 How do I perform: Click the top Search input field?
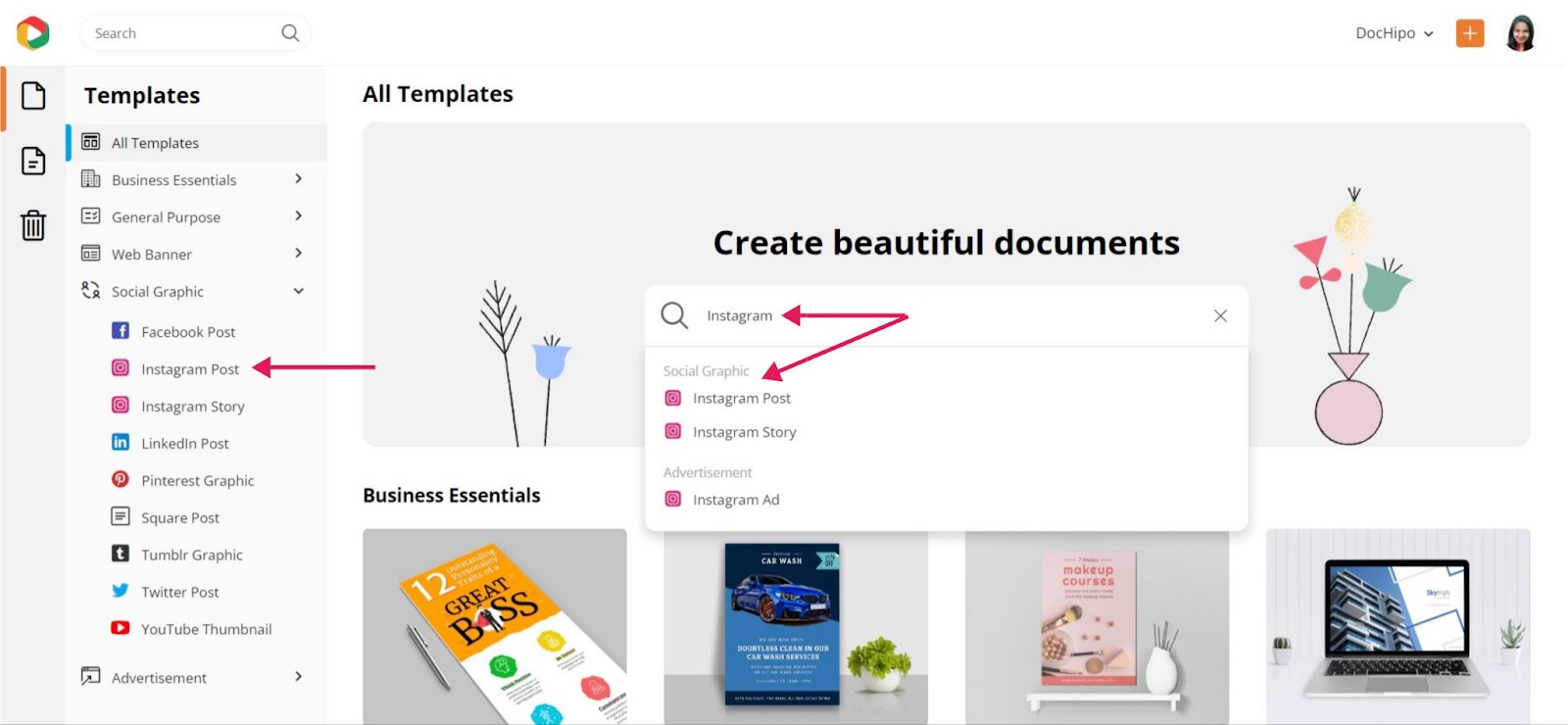(195, 33)
